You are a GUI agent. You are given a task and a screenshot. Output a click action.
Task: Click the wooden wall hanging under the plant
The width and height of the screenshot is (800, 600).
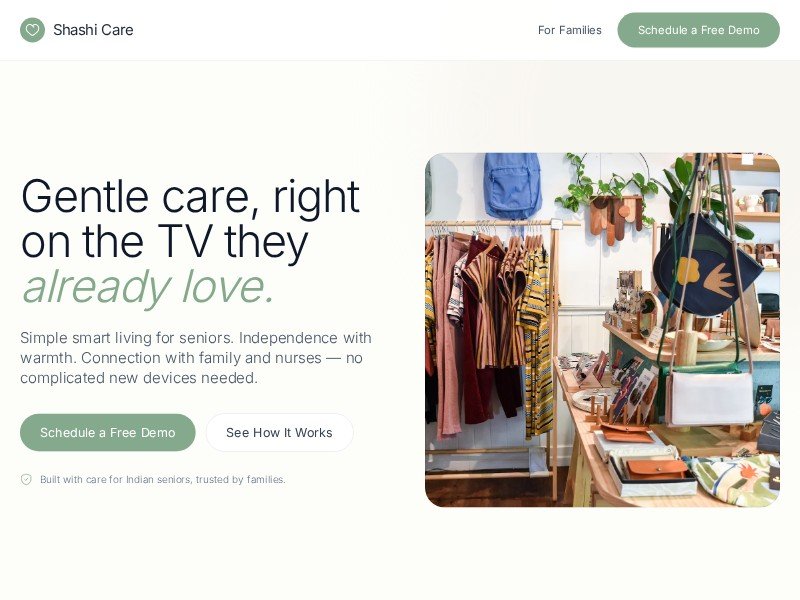tap(615, 219)
